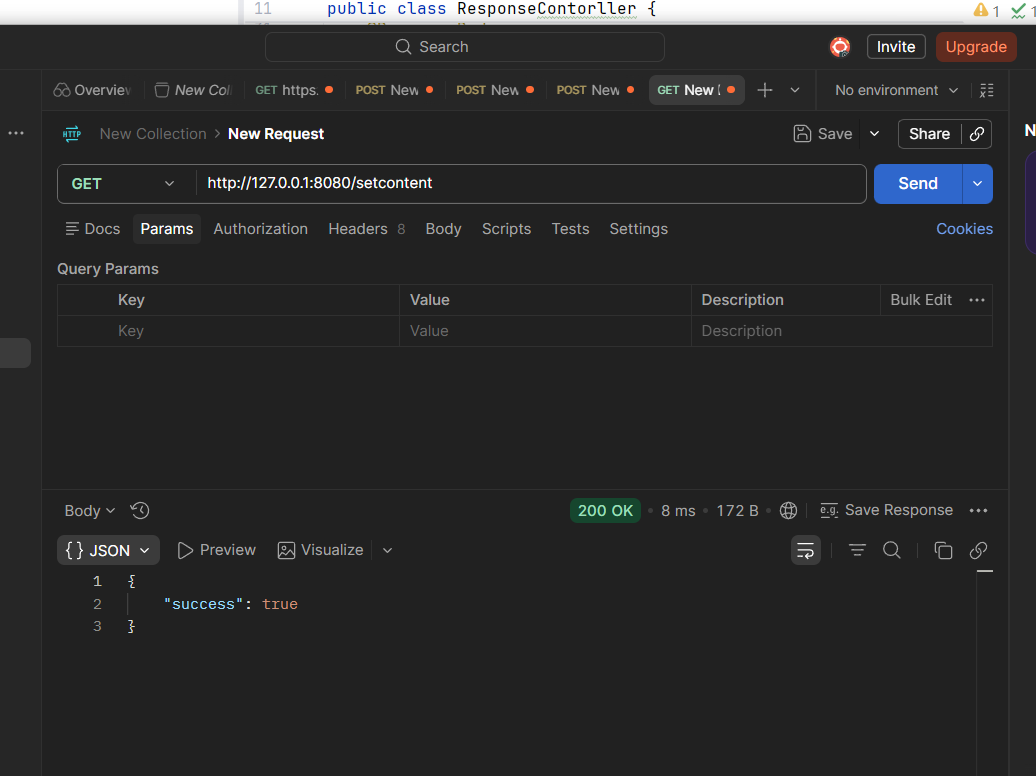This screenshot has width=1036, height=776.
Task: Open the JSON format dropdown
Action: click(108, 550)
